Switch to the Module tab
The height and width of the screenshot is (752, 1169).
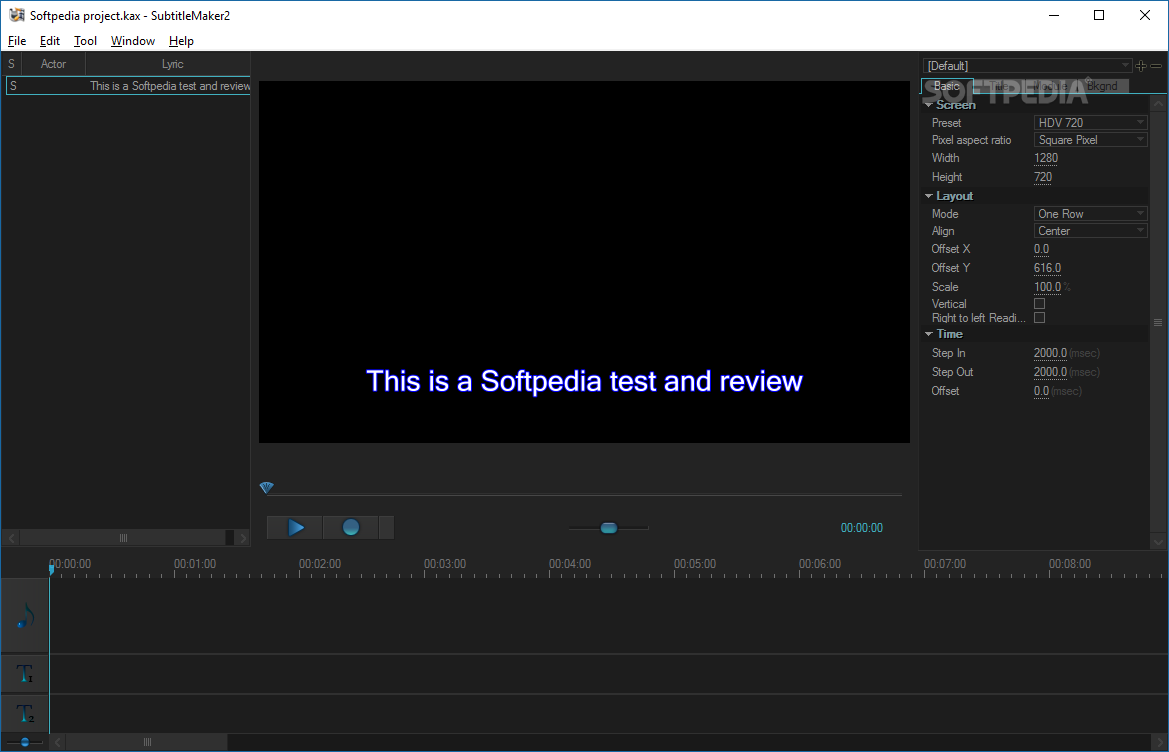1050,86
